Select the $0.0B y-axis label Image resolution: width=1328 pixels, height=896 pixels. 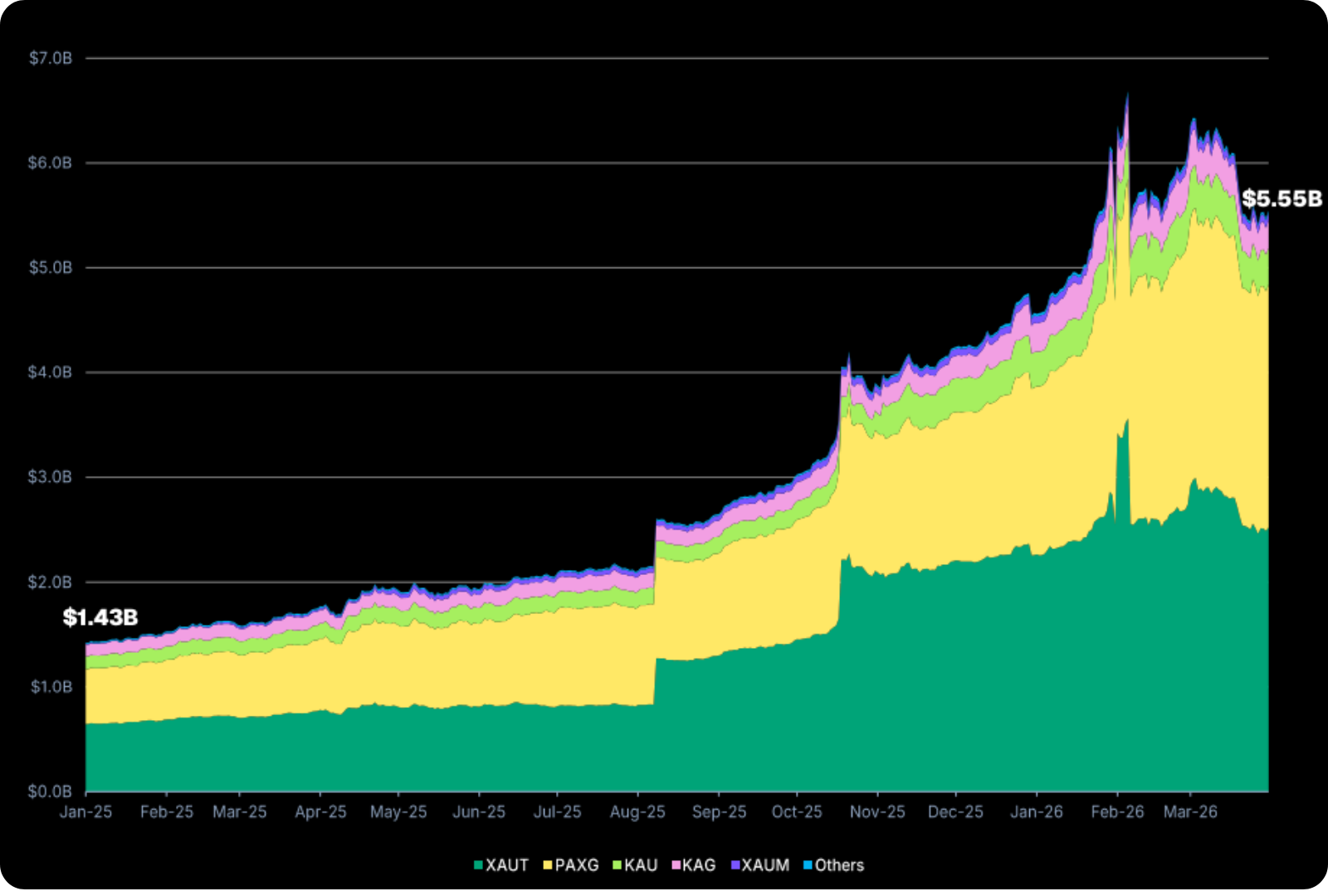coord(51,791)
